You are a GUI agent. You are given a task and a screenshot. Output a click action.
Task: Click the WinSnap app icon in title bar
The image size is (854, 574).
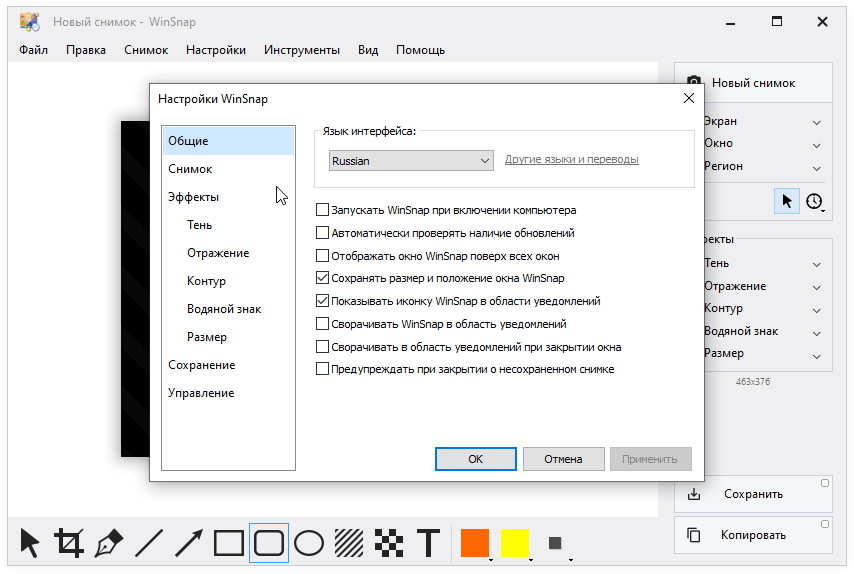[29, 22]
